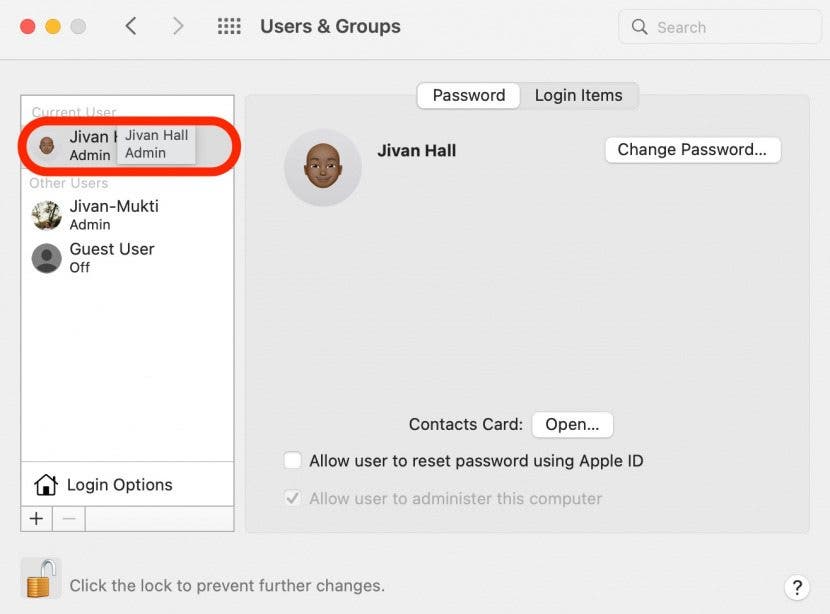830x614 pixels.
Task: Click the back navigation arrow
Action: [131, 26]
